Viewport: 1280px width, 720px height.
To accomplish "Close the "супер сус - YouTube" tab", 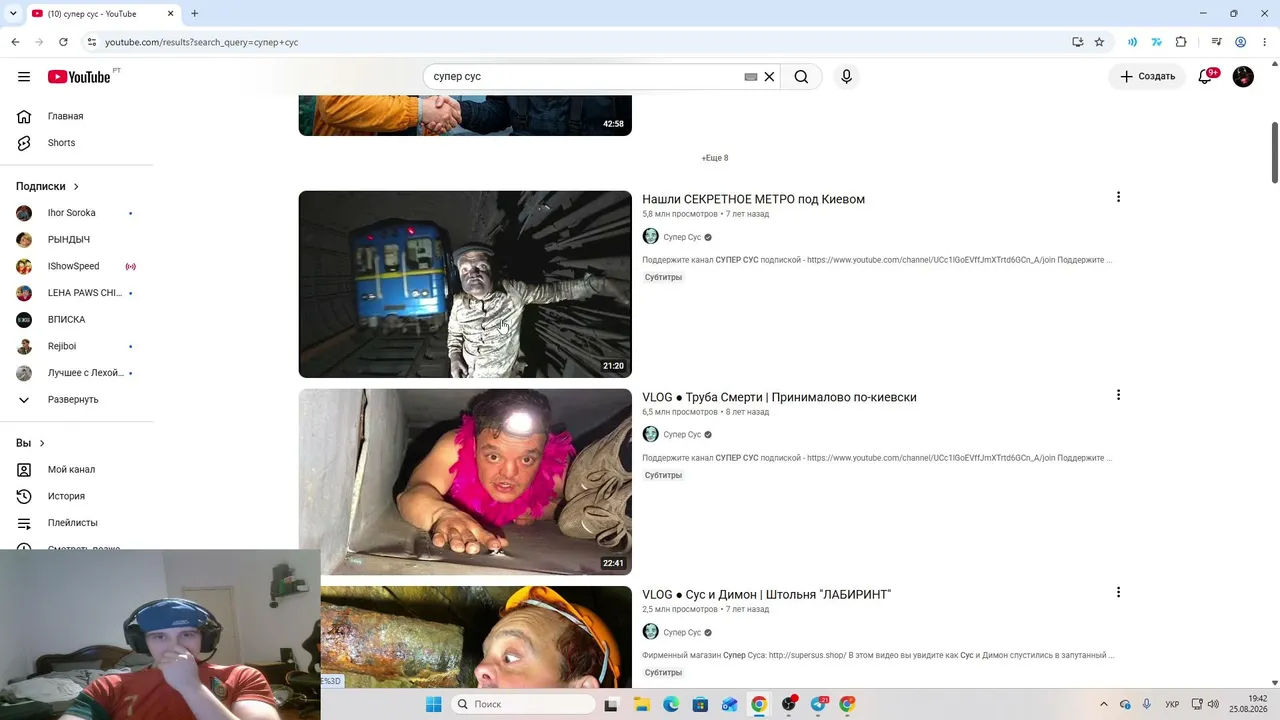I will [x=170, y=14].
